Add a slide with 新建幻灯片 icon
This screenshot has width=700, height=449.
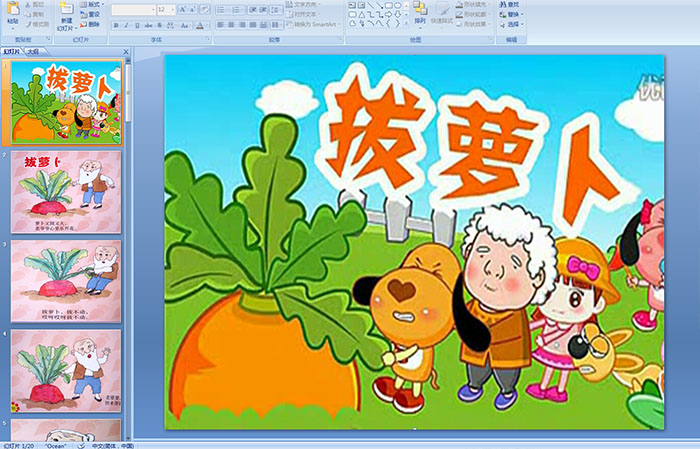point(67,8)
